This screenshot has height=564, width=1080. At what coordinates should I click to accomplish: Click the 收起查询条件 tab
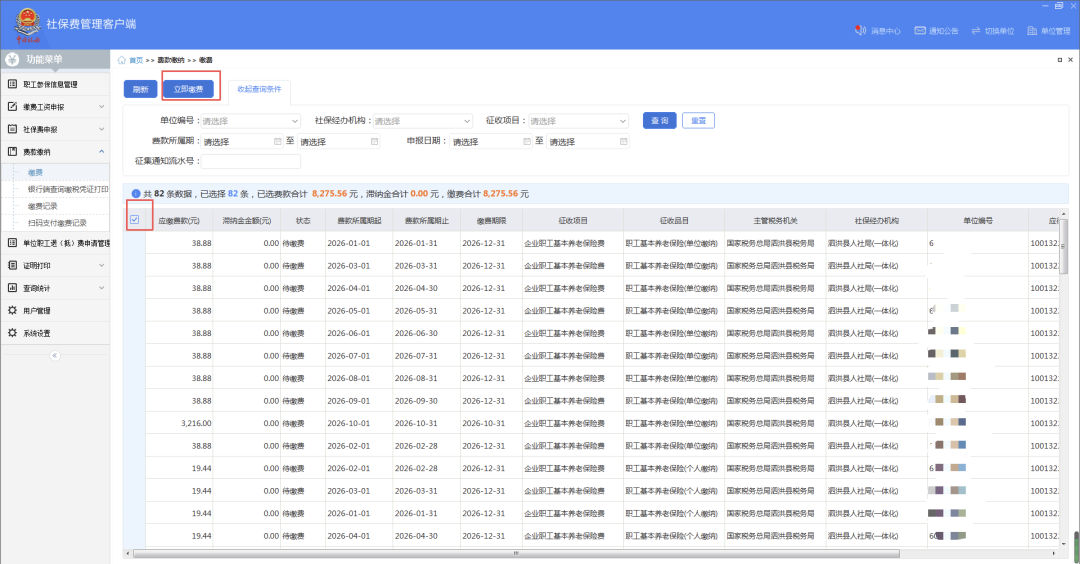pos(259,90)
